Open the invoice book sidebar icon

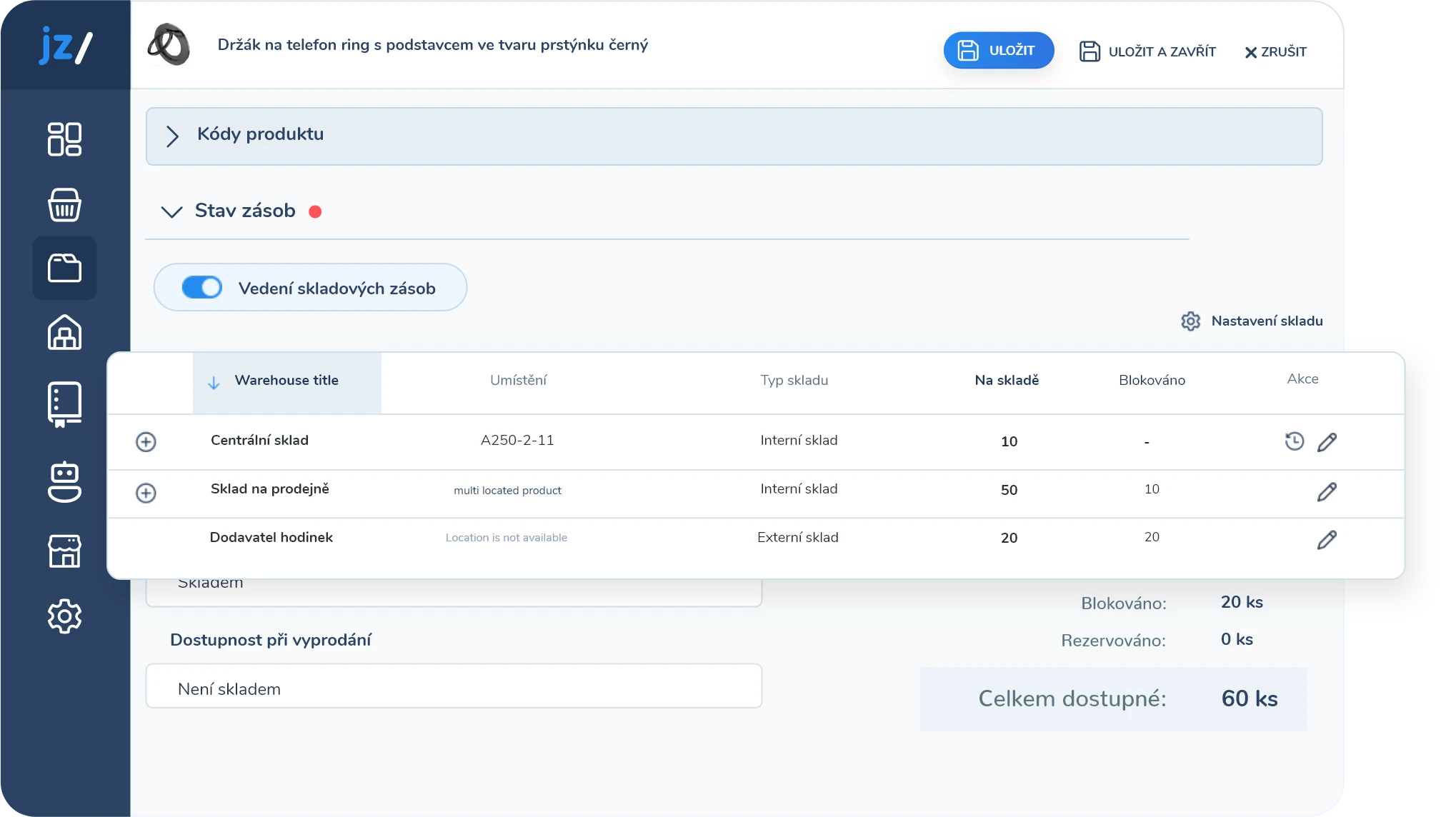pos(64,404)
